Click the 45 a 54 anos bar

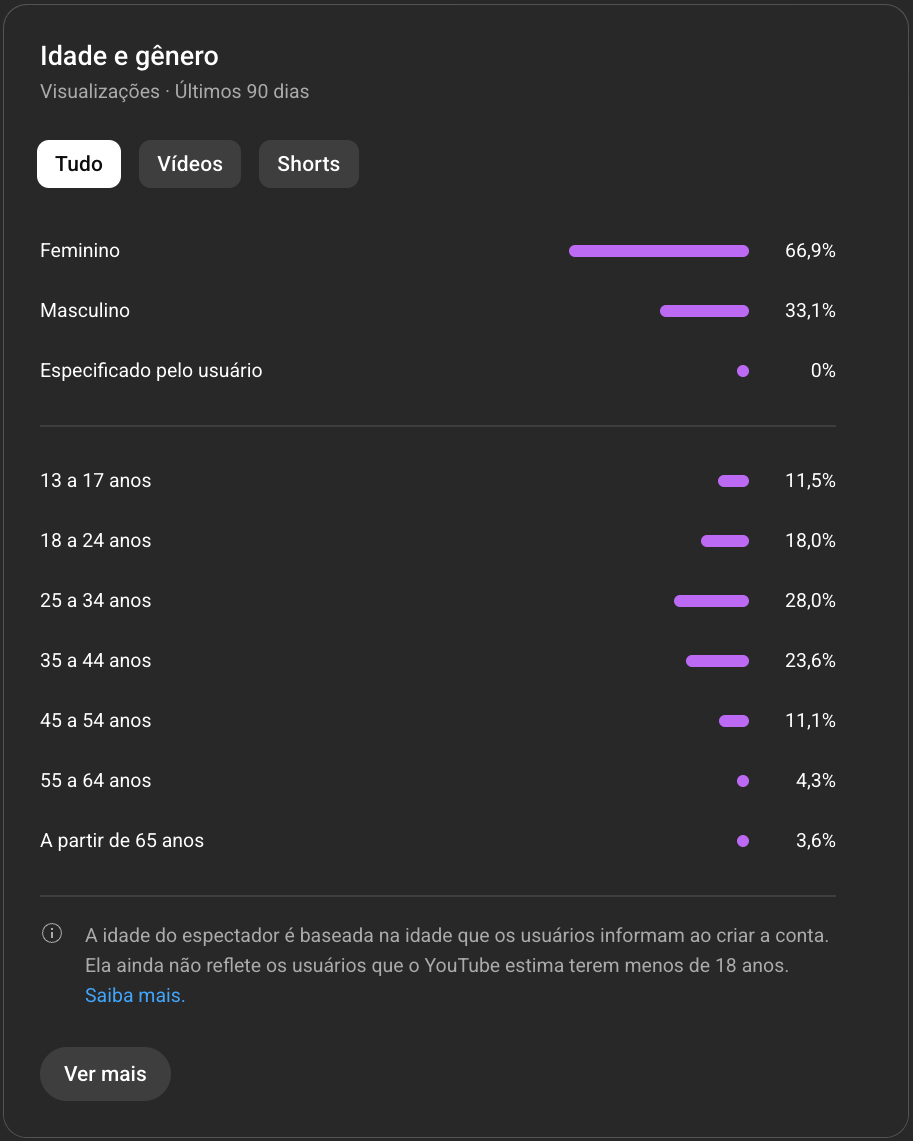(733, 721)
